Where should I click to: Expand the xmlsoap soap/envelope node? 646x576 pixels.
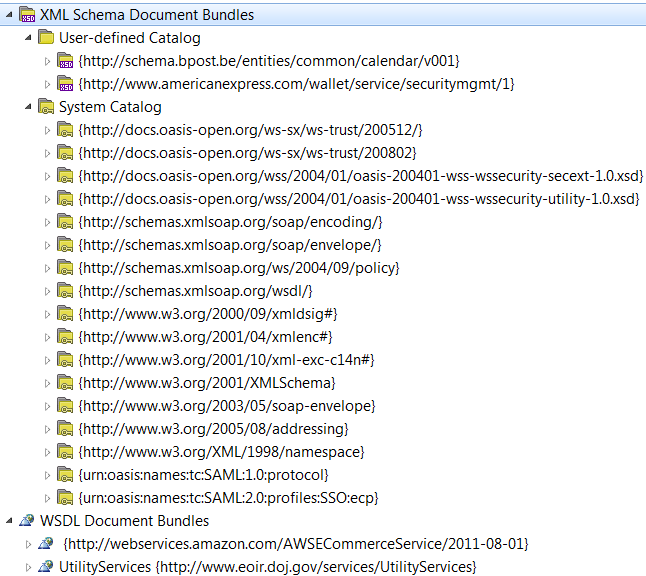(x=47, y=246)
